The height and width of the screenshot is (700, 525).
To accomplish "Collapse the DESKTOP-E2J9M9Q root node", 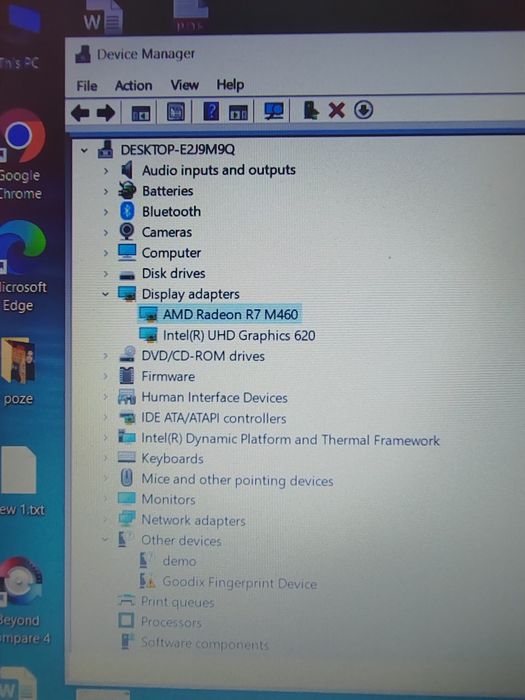I will click(x=84, y=150).
